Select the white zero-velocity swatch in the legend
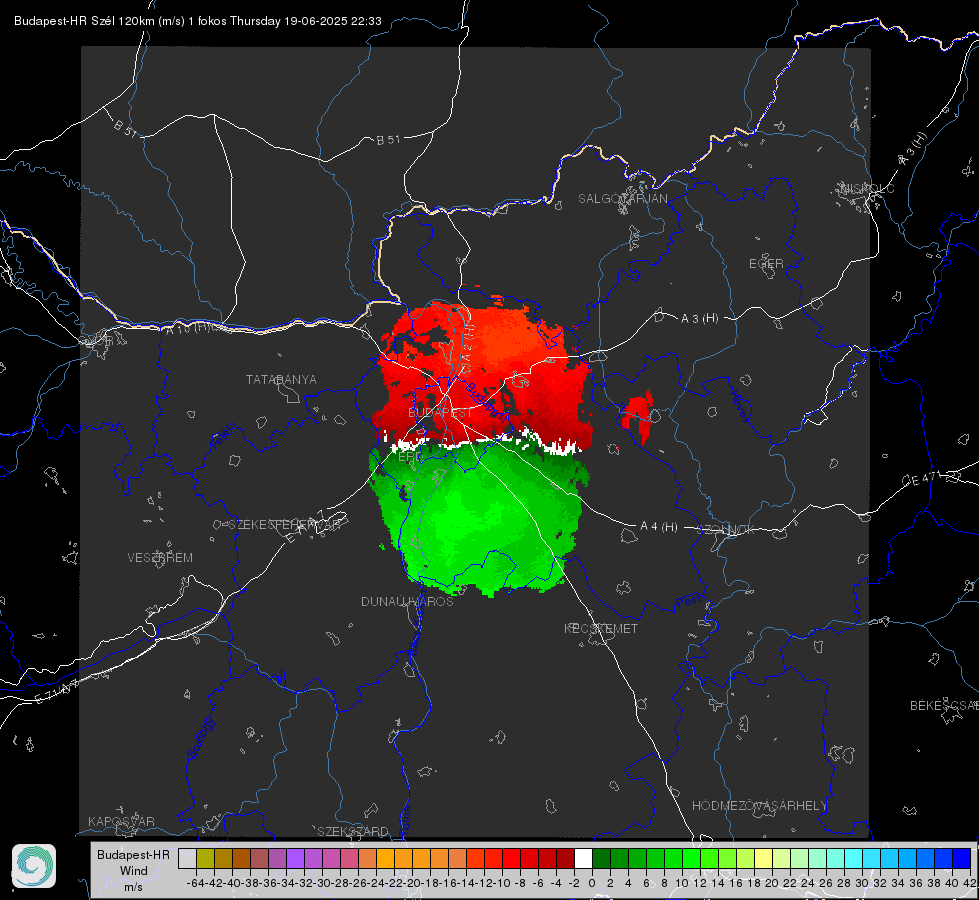This screenshot has width=979, height=900. pyautogui.click(x=583, y=858)
